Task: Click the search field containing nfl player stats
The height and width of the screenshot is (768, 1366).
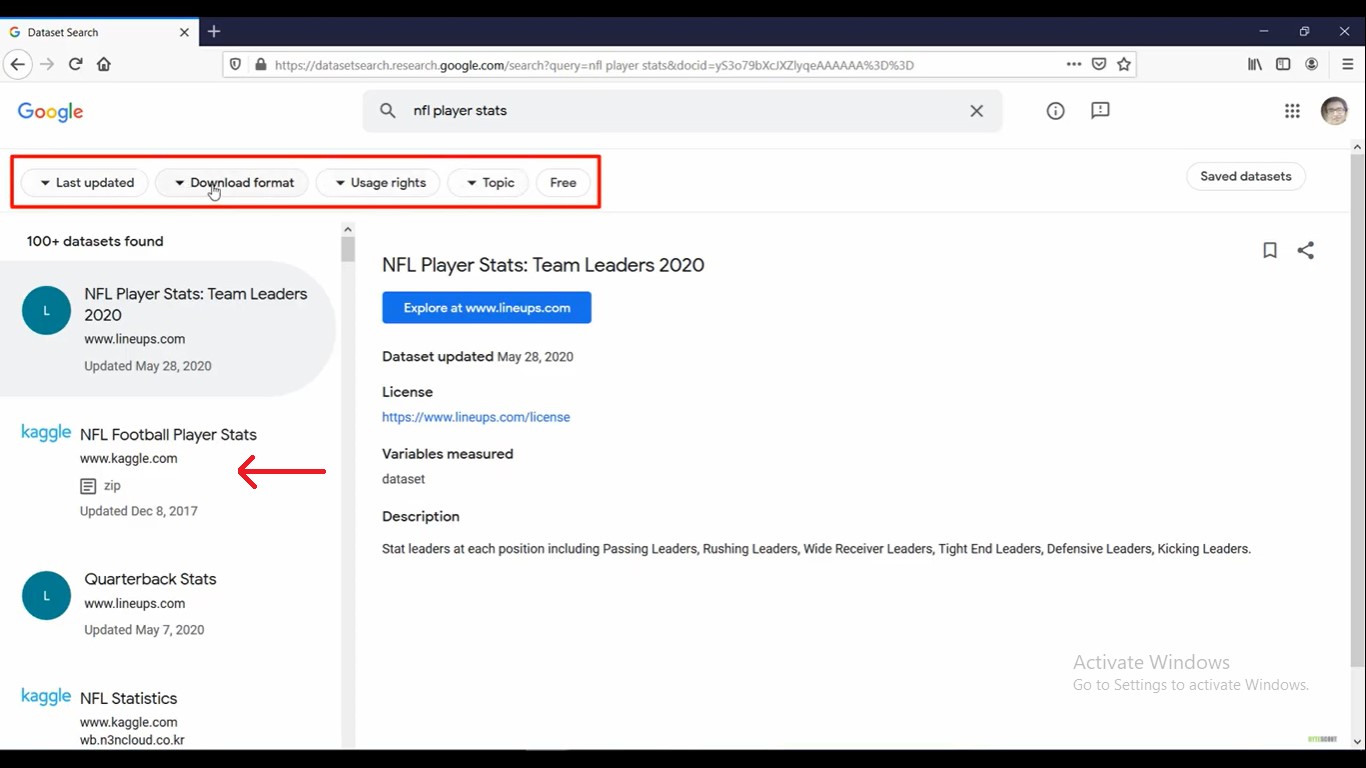Action: click(682, 111)
